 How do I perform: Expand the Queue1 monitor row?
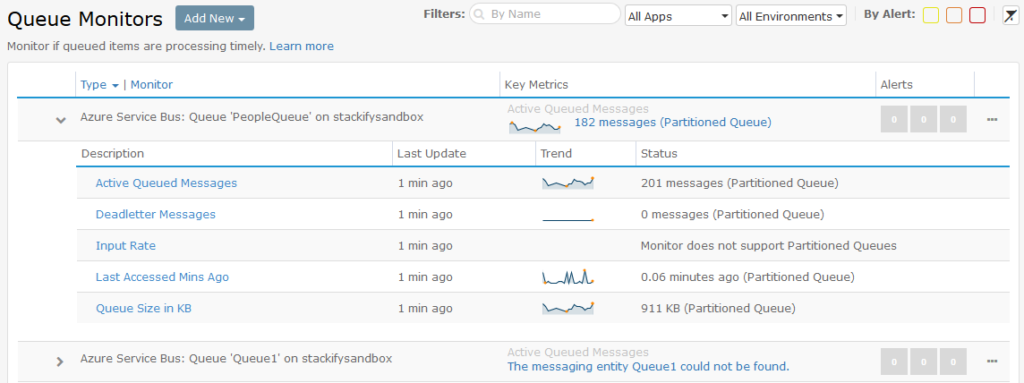[60, 361]
